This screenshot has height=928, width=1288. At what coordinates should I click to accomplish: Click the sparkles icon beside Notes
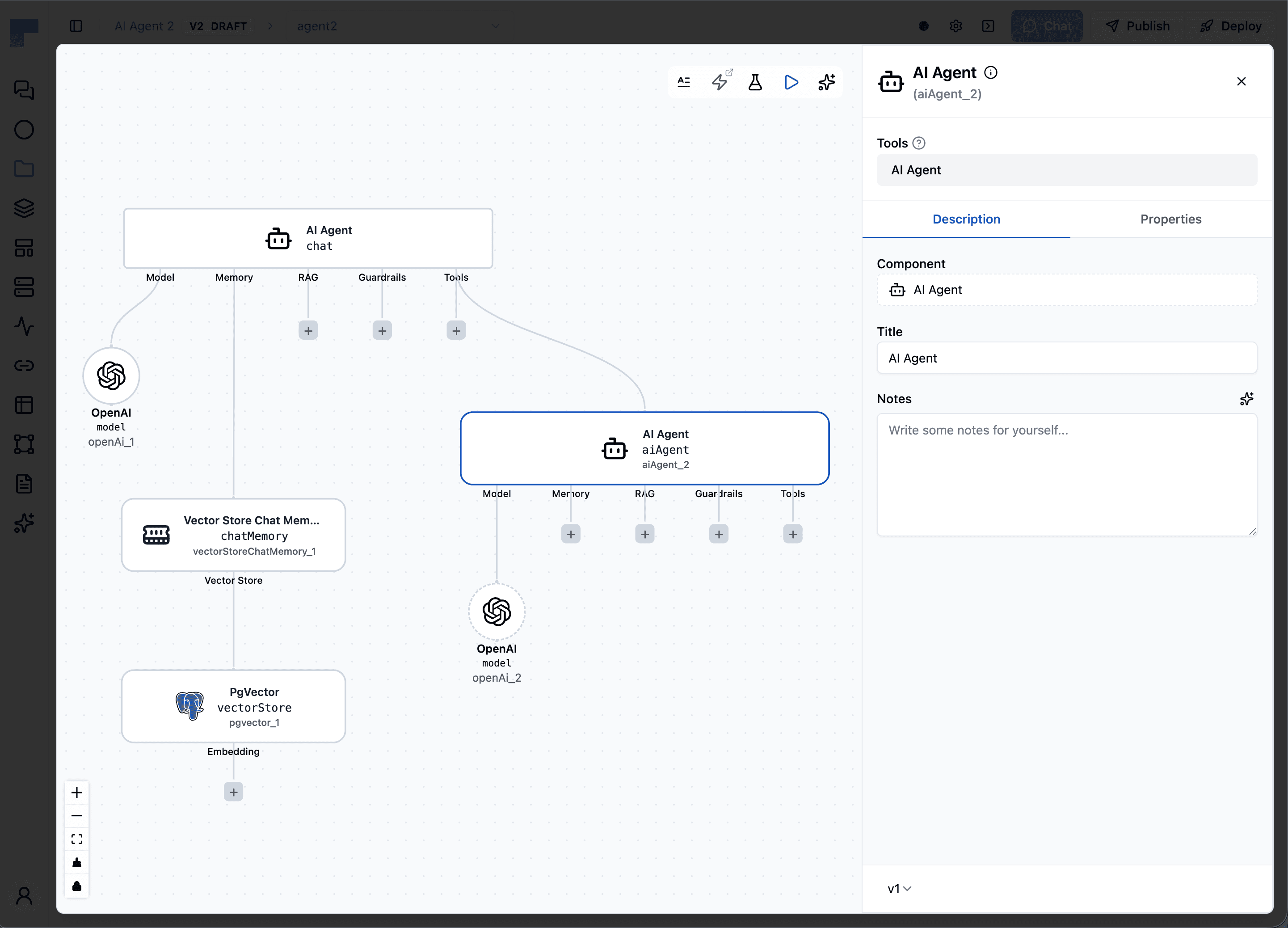[x=1247, y=399]
